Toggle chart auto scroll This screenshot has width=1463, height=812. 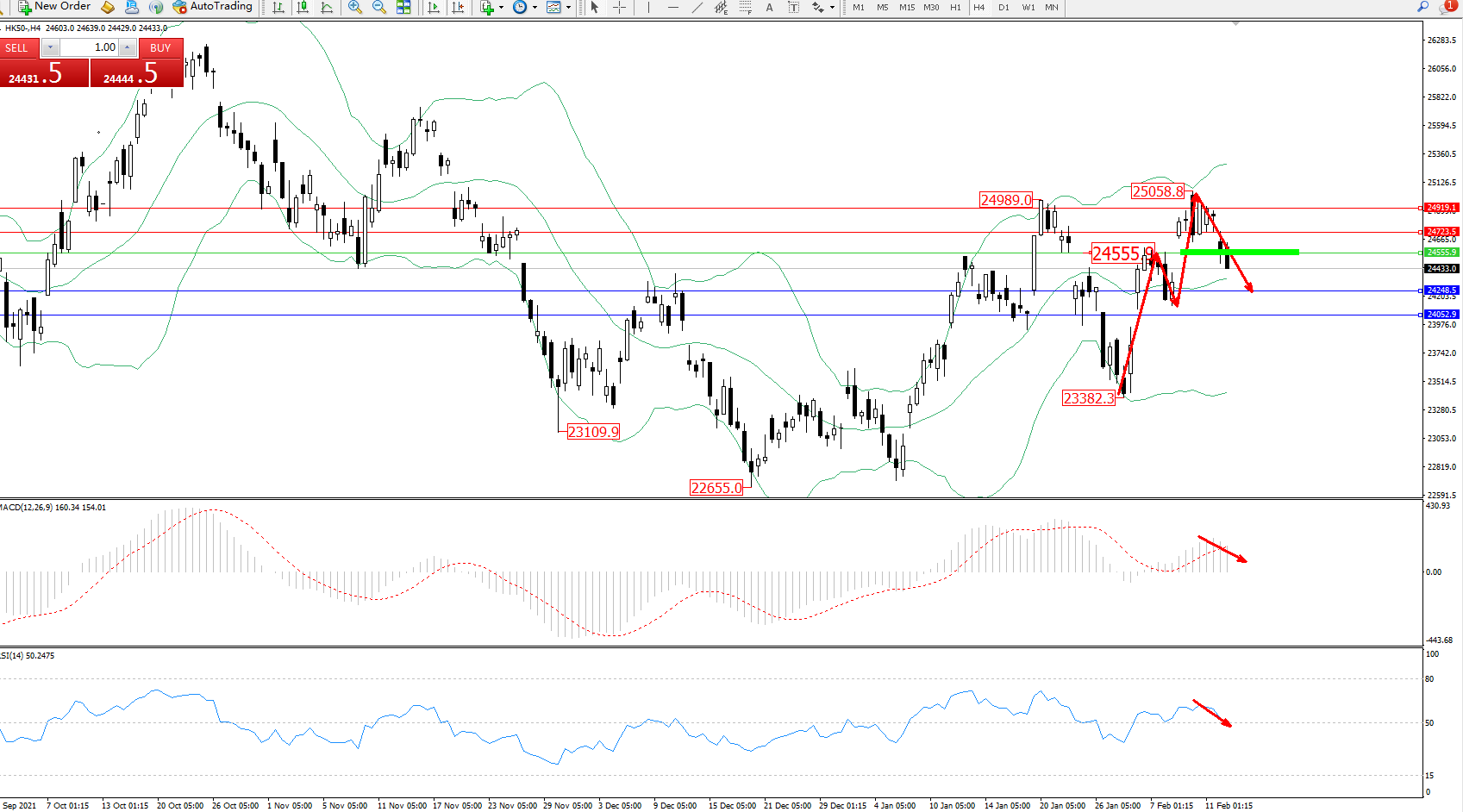coord(434,7)
